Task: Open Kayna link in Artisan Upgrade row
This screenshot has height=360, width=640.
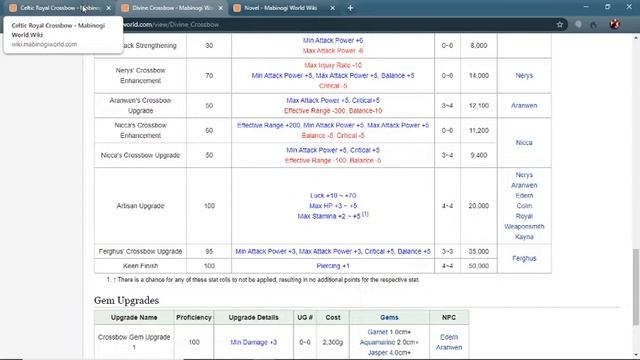Action: click(x=524, y=237)
